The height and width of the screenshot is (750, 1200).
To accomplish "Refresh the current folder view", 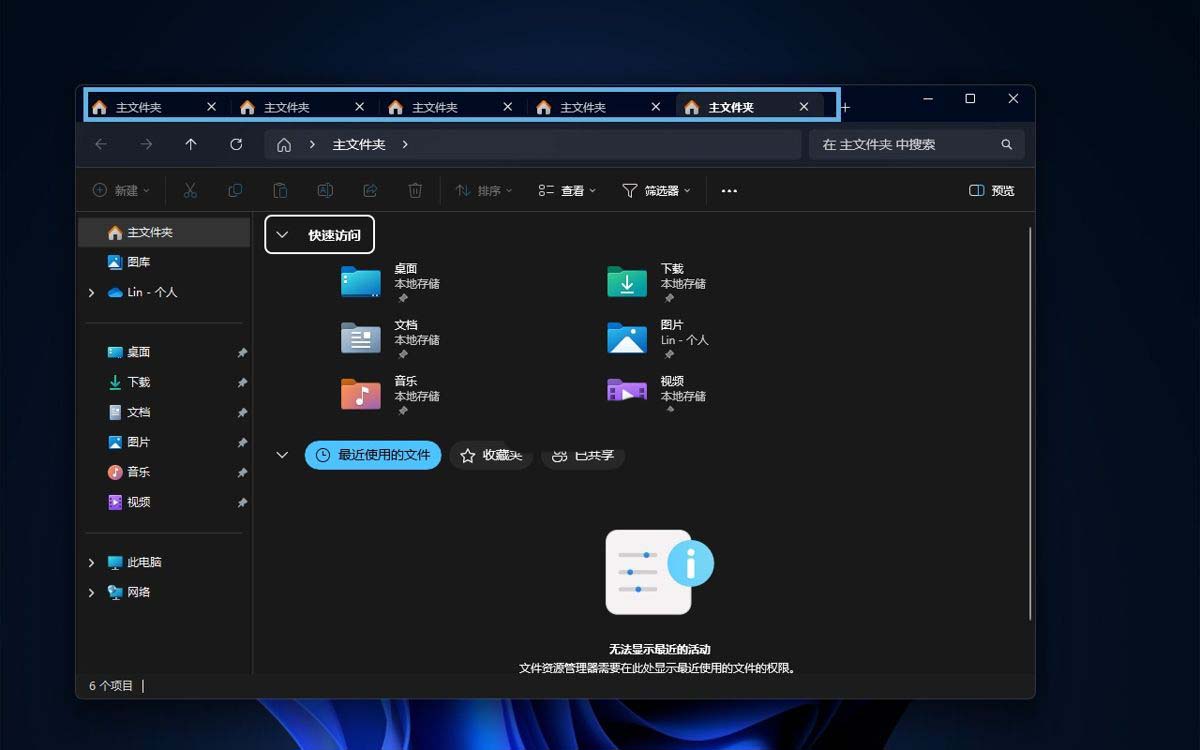I will 236,145.
